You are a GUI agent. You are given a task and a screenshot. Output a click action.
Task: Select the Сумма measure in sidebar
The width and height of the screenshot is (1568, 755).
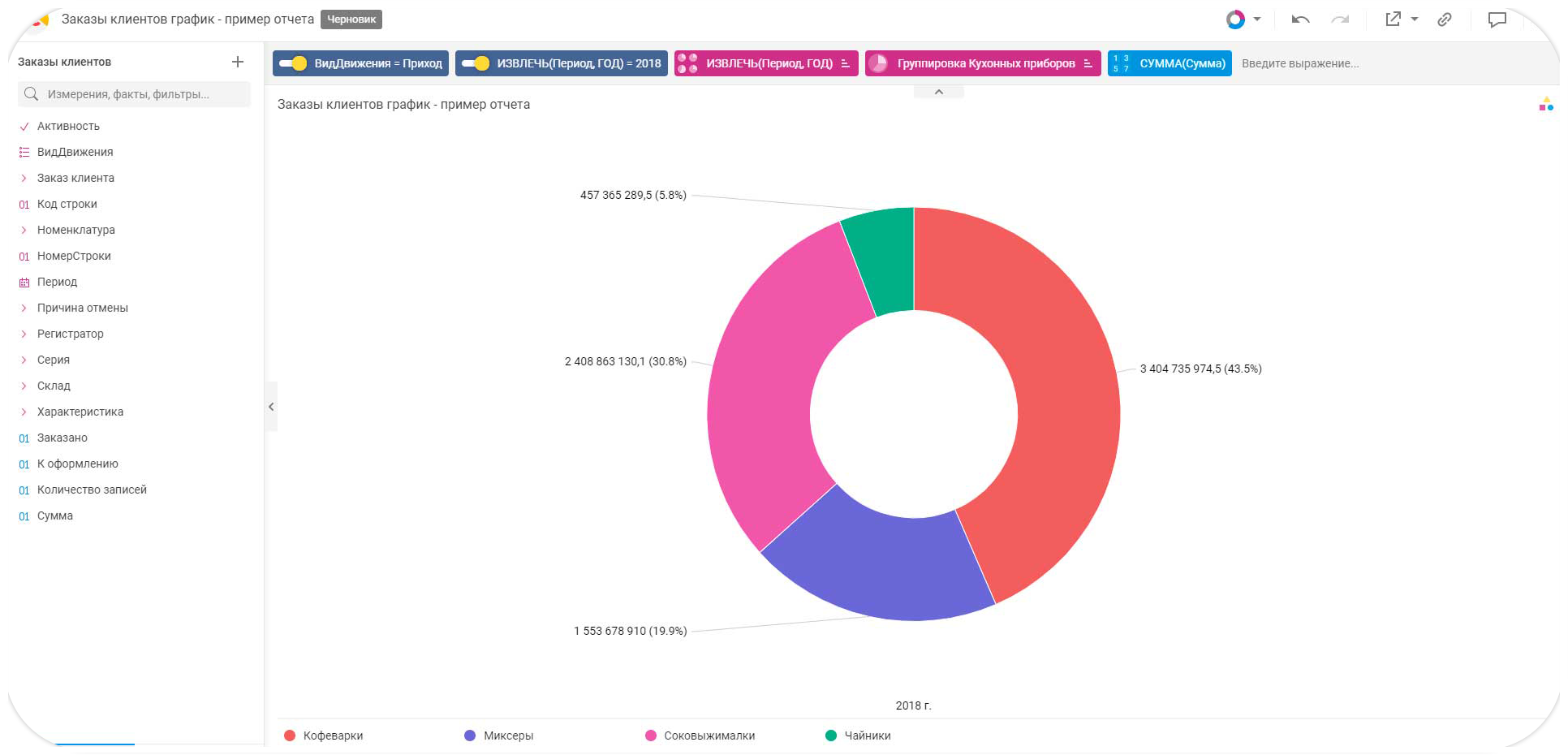click(x=54, y=516)
